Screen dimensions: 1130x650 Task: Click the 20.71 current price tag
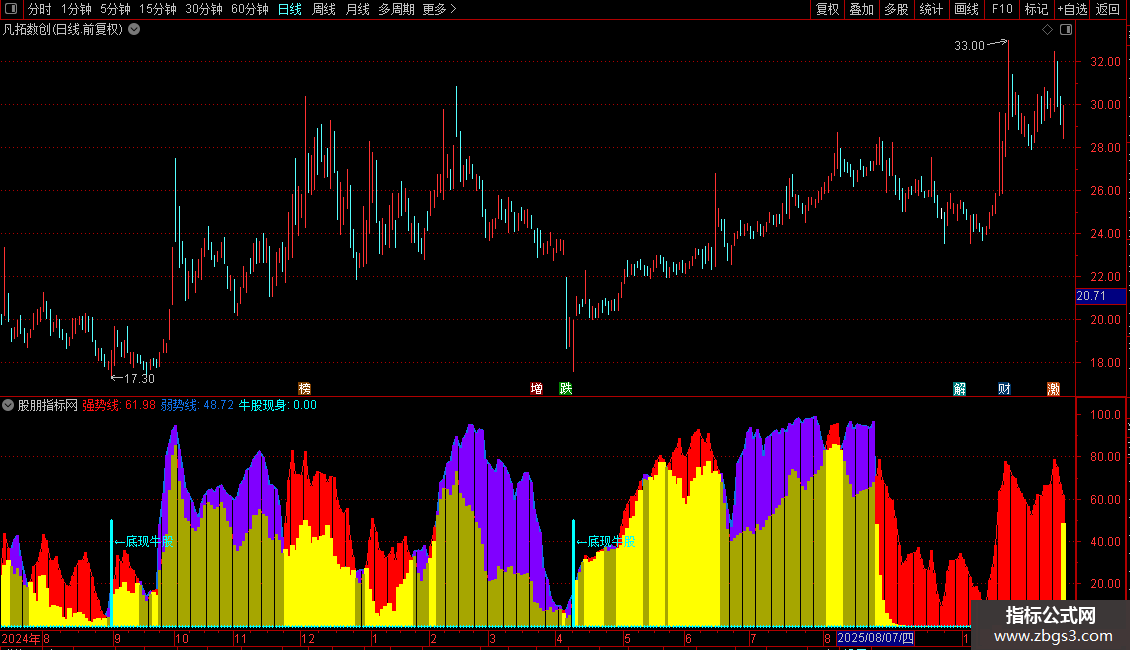(1100, 295)
